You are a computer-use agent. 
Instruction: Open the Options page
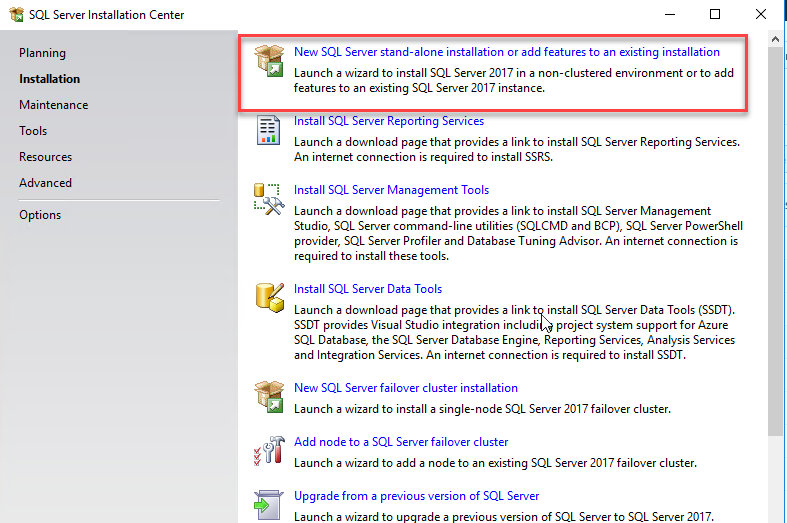pos(40,215)
